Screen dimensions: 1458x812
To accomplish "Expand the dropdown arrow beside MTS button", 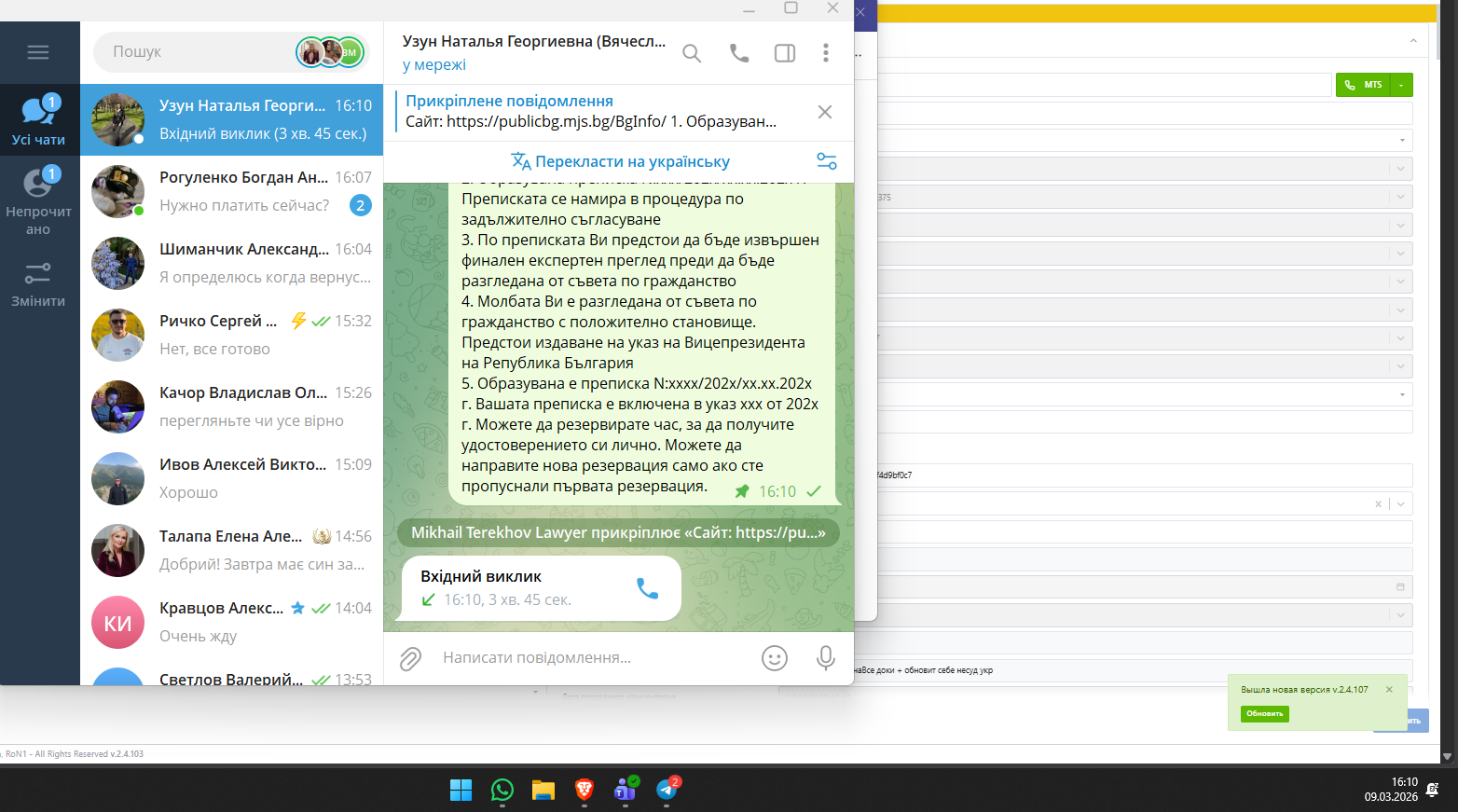I will coord(1401,85).
